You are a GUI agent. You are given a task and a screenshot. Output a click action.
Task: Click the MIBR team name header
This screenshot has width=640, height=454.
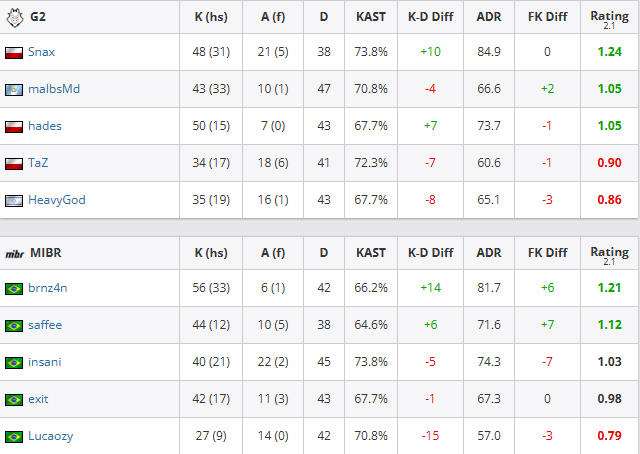[x=46, y=253]
